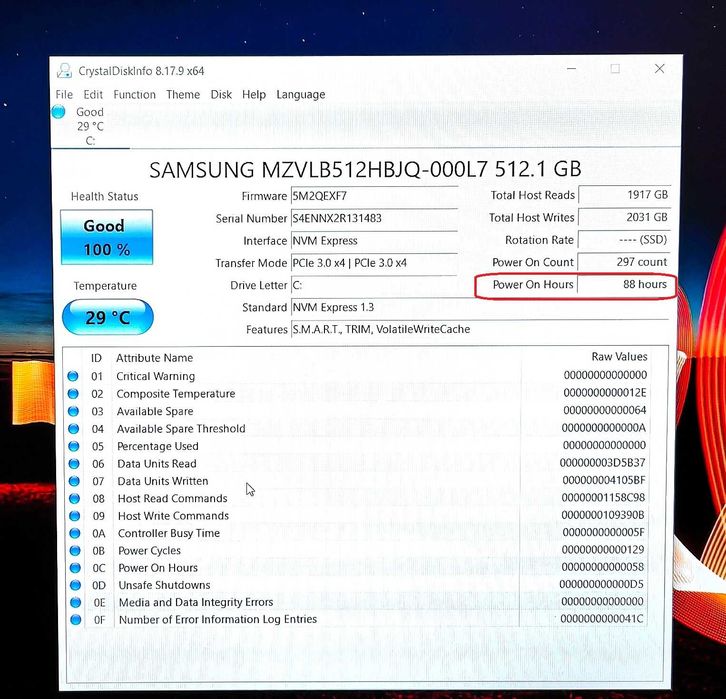Click the raw value 0000000109390B
This screenshot has width=726, height=699.
pyautogui.click(x=603, y=515)
